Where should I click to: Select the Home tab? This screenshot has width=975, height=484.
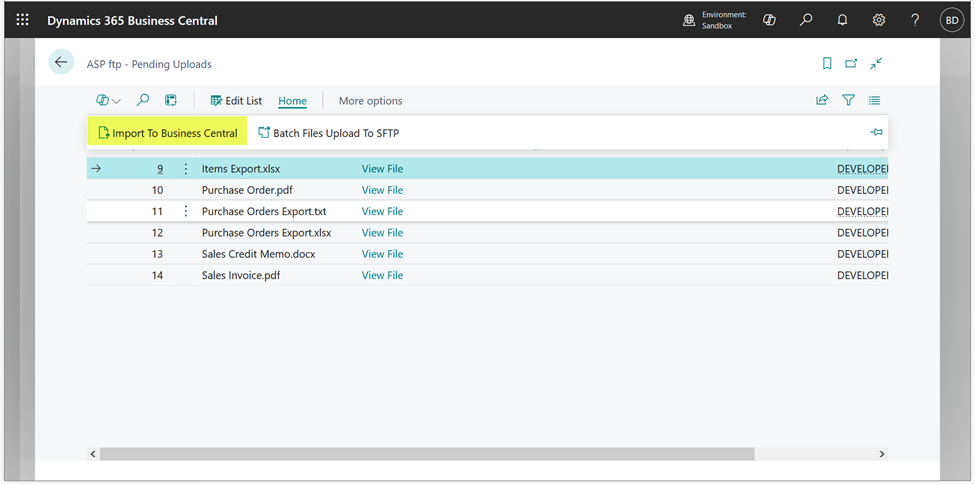[292, 101]
